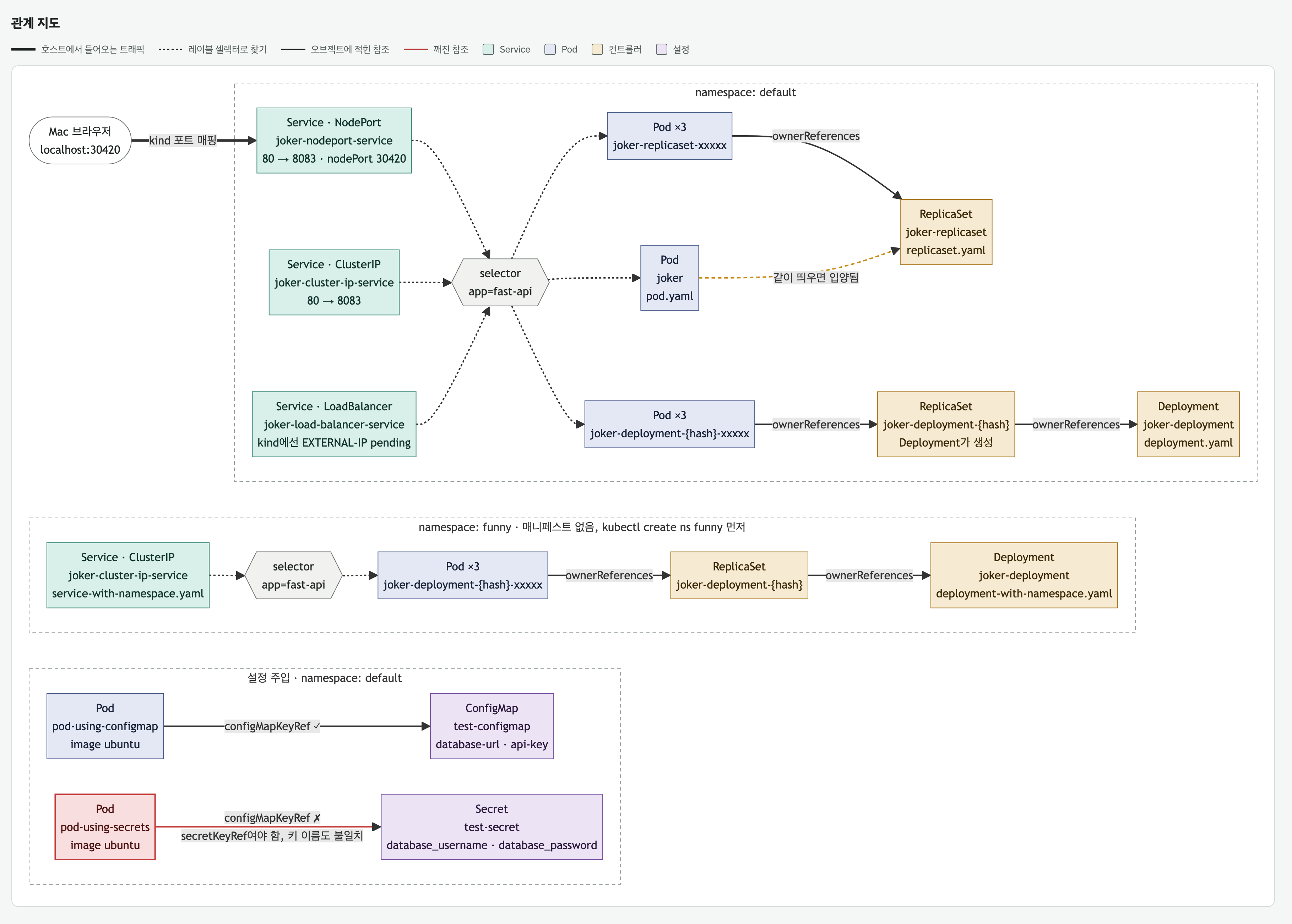
Task: Click the 'configMapKeyRef ✓' edge label
Action: pos(272,726)
